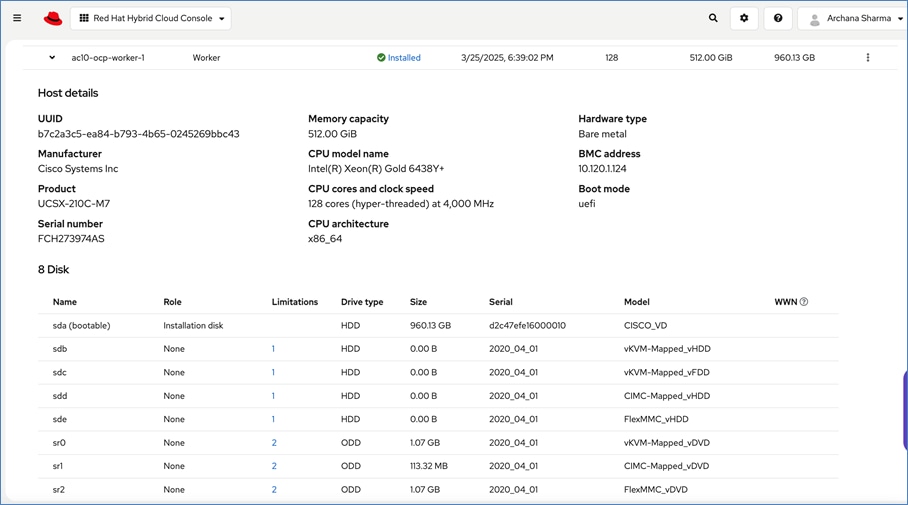Viewport: 908px width, 505px height.
Task: Click the Size column header
Action: point(419,302)
